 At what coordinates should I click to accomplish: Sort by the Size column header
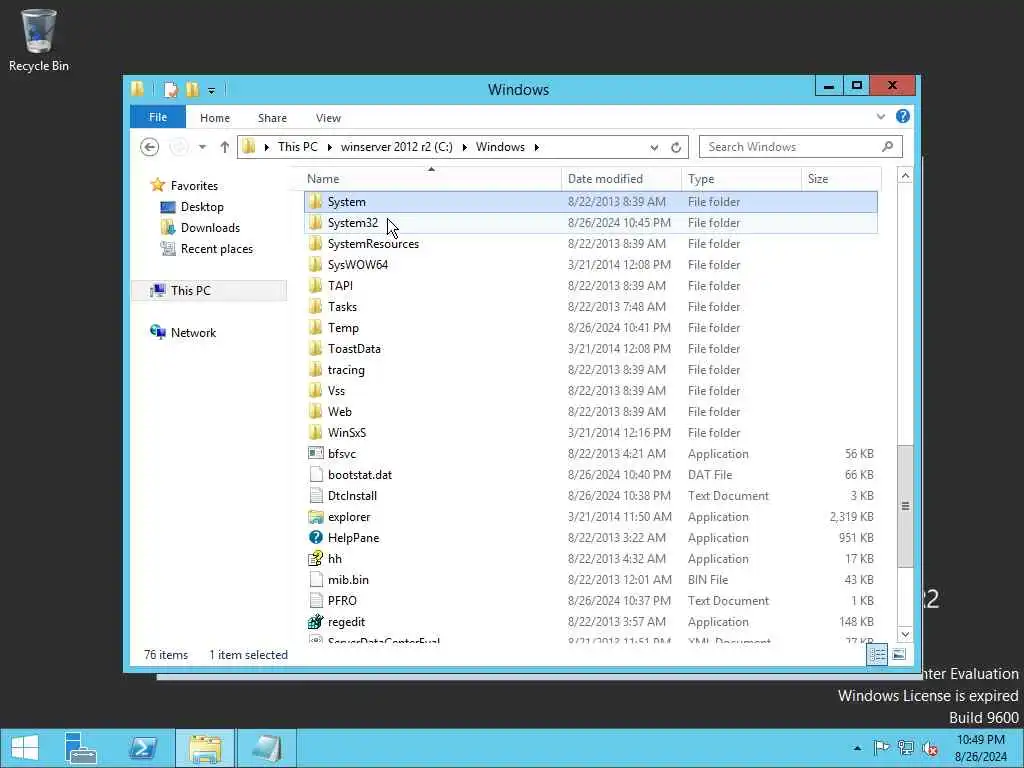point(840,179)
